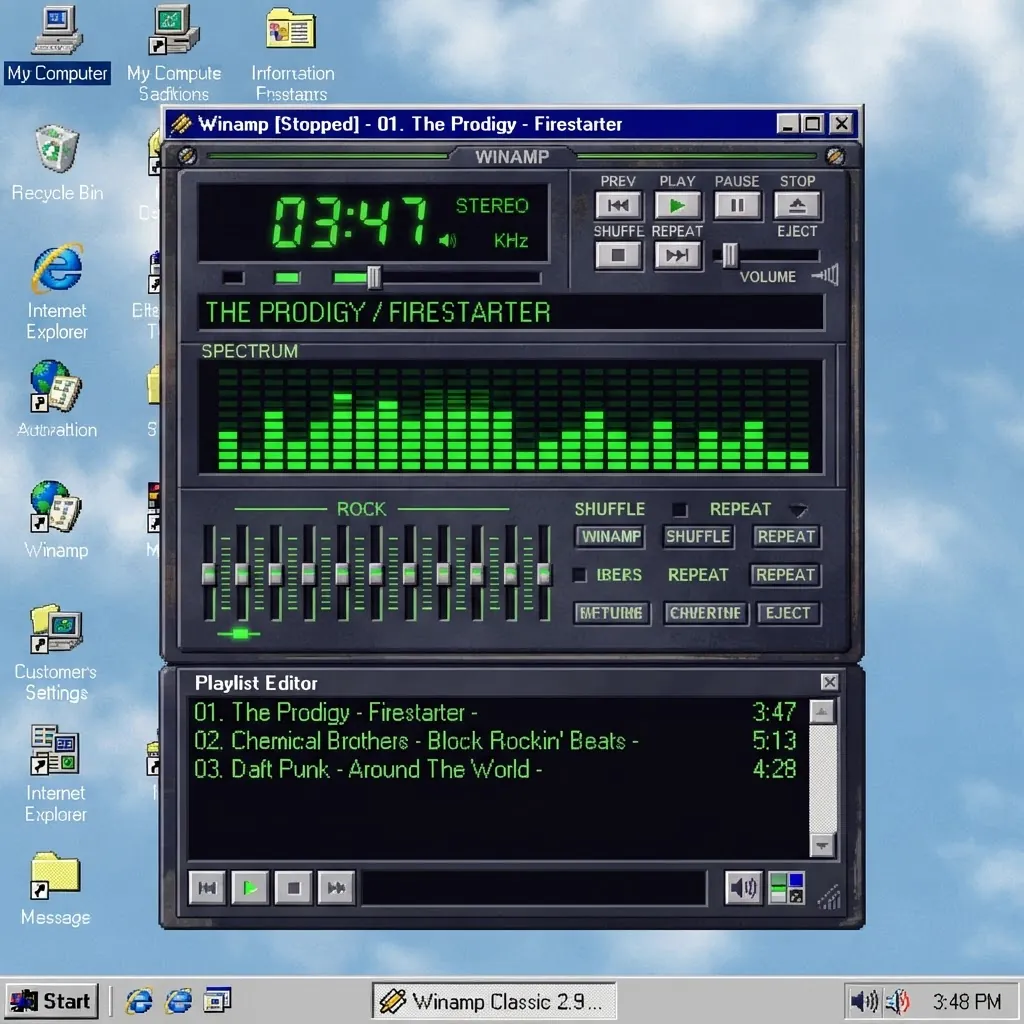Open the Winamp desktop shortcut
This screenshot has height=1024, width=1024.
(x=56, y=520)
